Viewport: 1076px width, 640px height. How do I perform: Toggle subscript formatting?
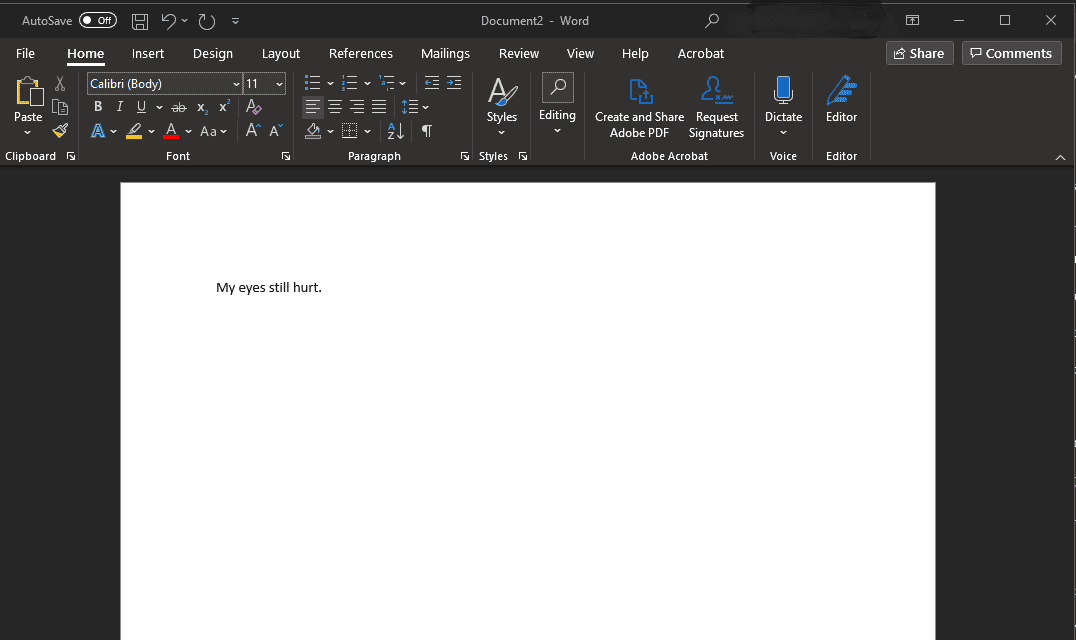pyautogui.click(x=201, y=107)
